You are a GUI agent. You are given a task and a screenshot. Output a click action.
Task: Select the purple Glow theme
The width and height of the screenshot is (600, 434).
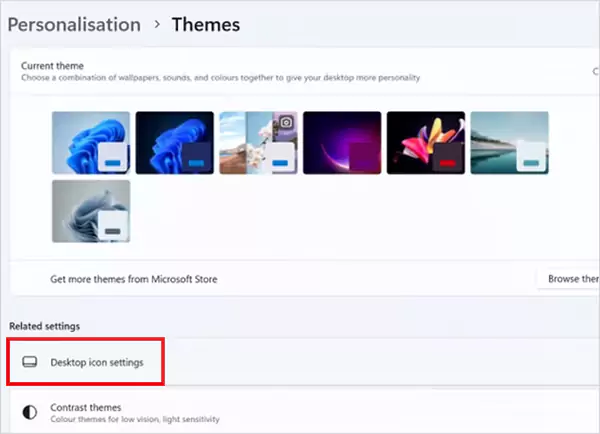coord(342,143)
